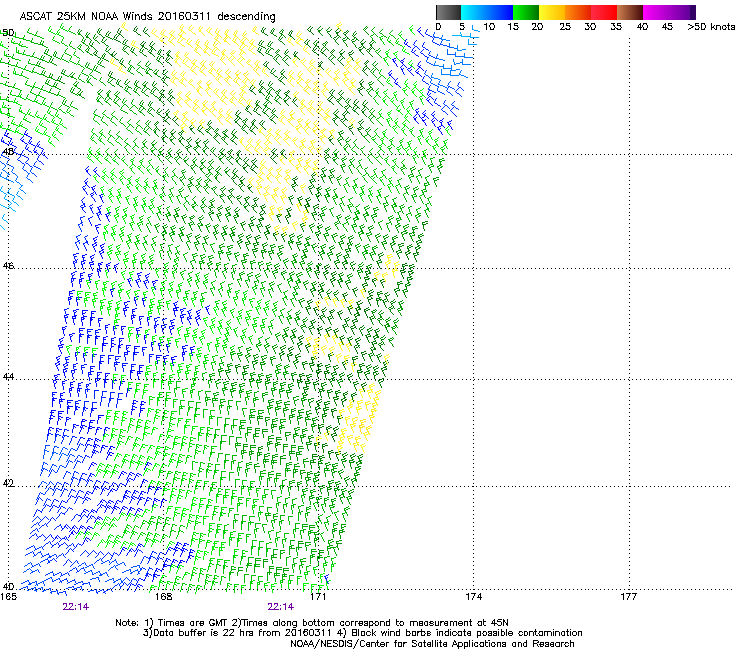The image size is (740, 650).
Task: Click the NOAA/NESDIS Center credit line
Action: 432,644
